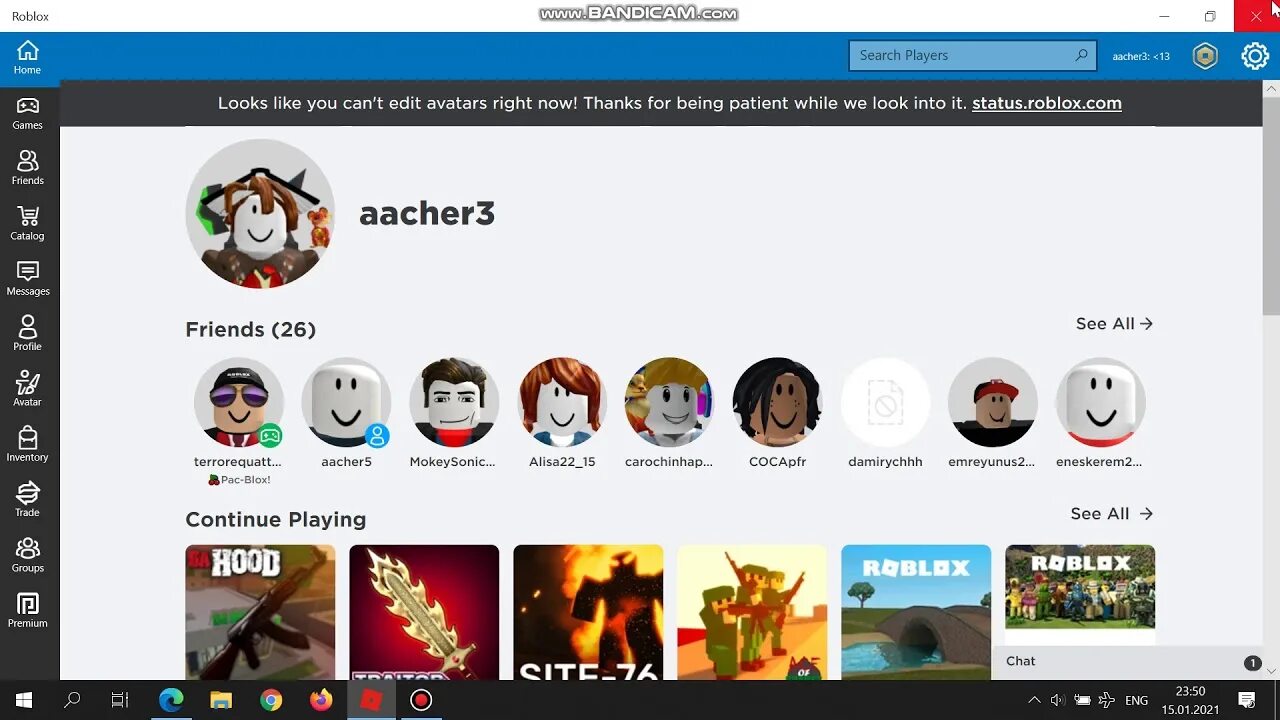This screenshot has height=720, width=1280.
Task: Open the status.roblox.com link
Action: point(1046,103)
